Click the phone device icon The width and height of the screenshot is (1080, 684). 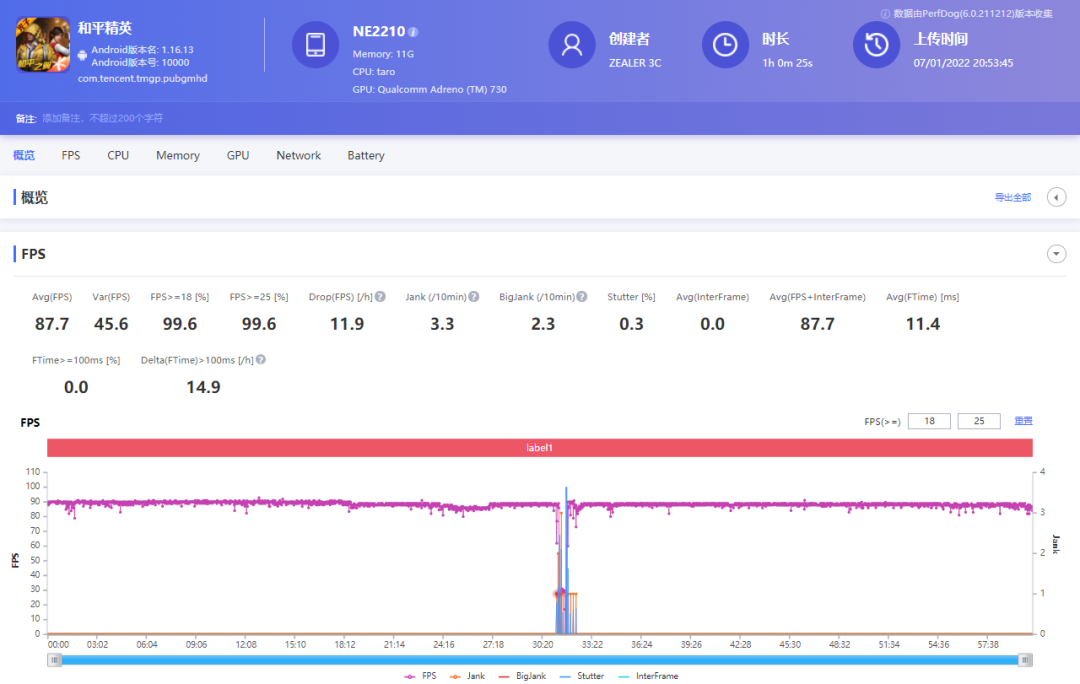click(315, 45)
